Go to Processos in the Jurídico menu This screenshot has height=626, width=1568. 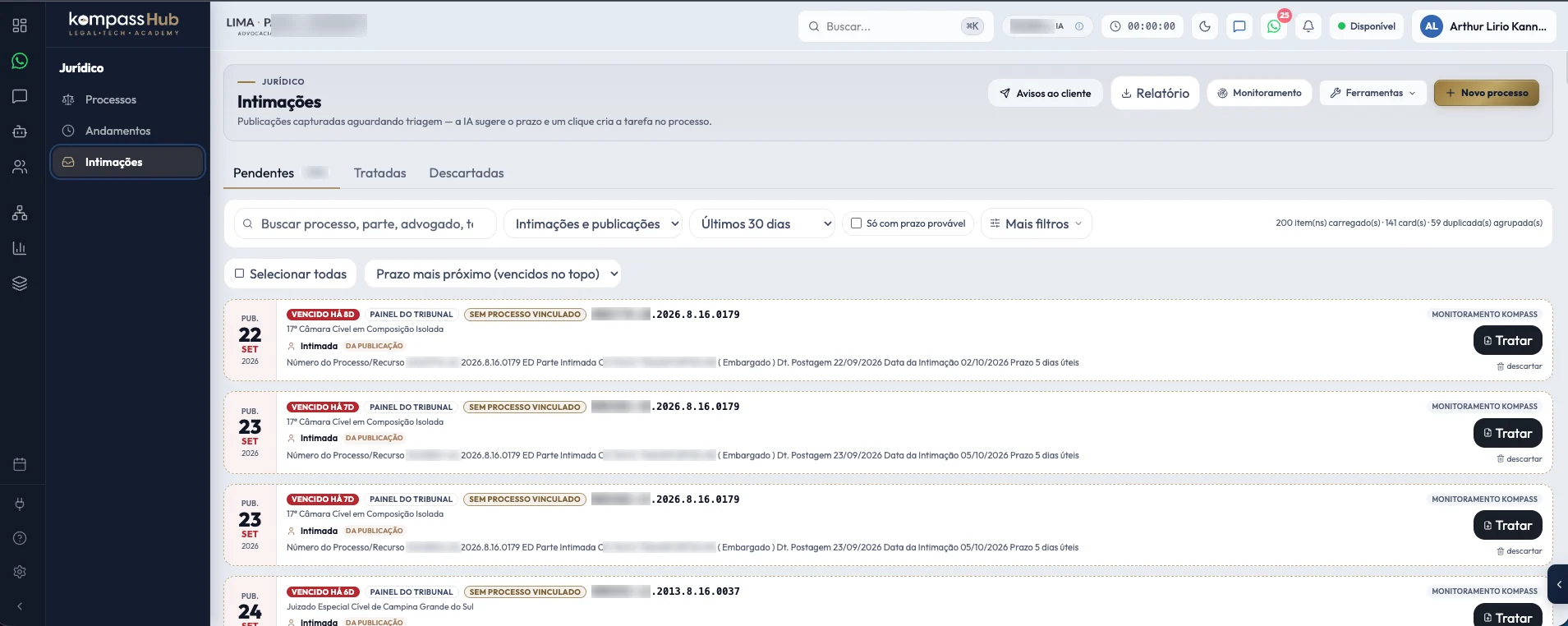127,99
